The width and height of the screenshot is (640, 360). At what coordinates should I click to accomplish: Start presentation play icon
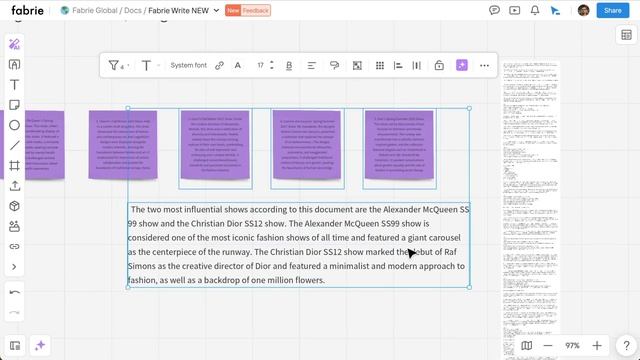(x=515, y=11)
